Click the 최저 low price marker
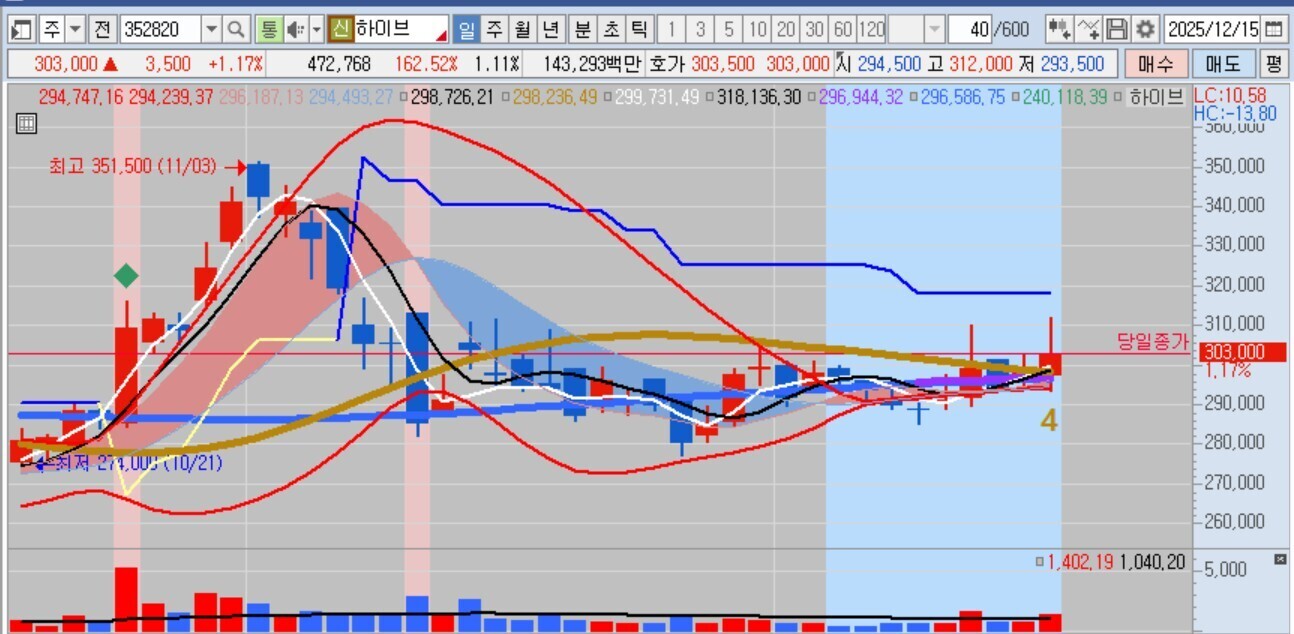Screen dimensions: 1294x634 pos(128,463)
